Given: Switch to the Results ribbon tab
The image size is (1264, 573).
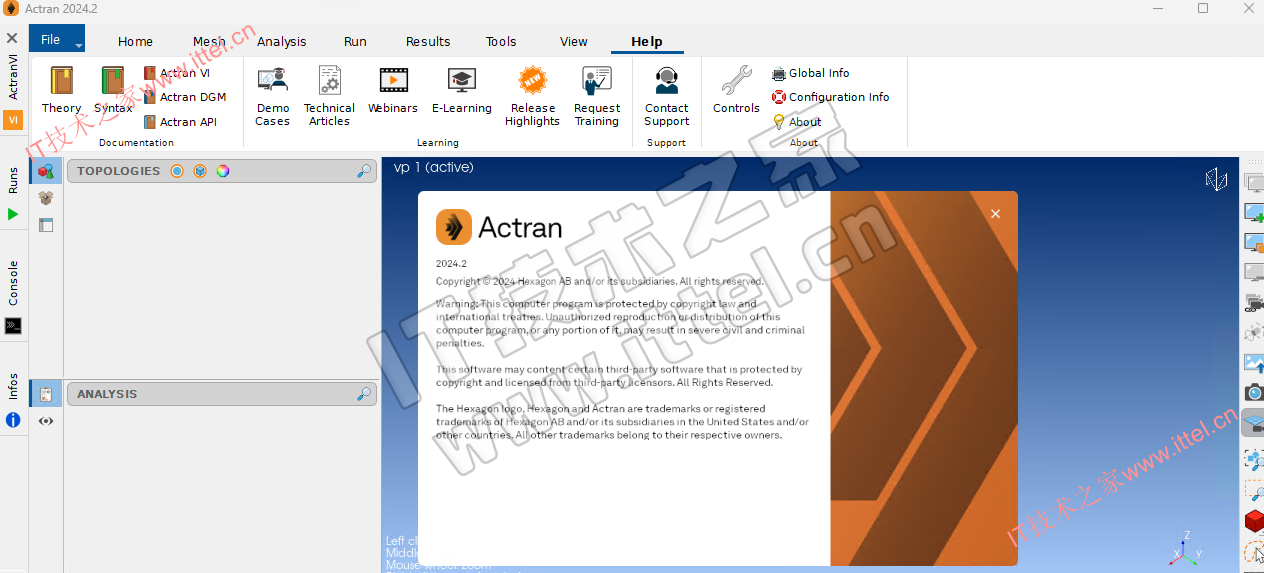Looking at the screenshot, I should (428, 42).
